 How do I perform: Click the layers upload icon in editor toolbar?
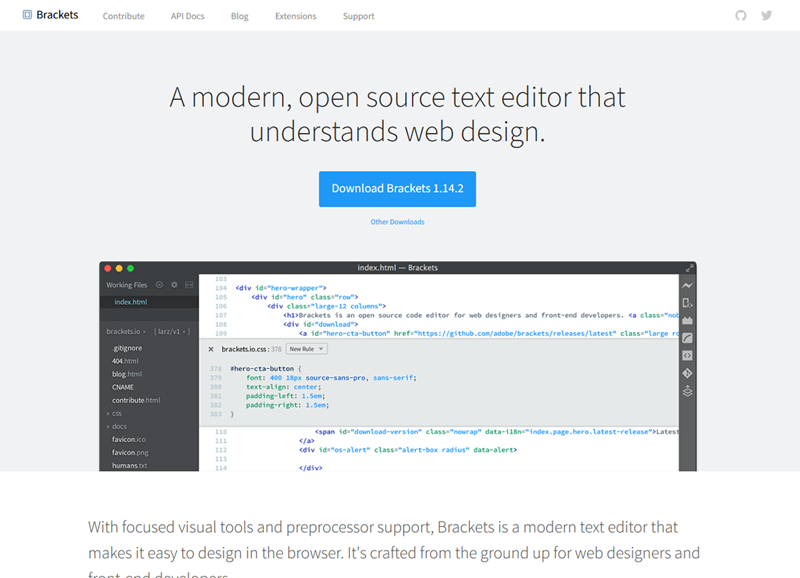click(687, 391)
